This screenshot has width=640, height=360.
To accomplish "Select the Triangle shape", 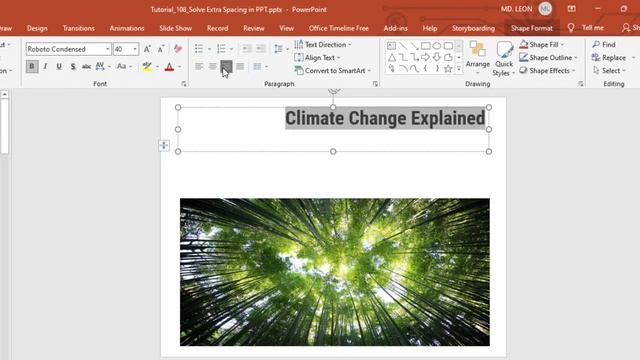I will click(391, 57).
